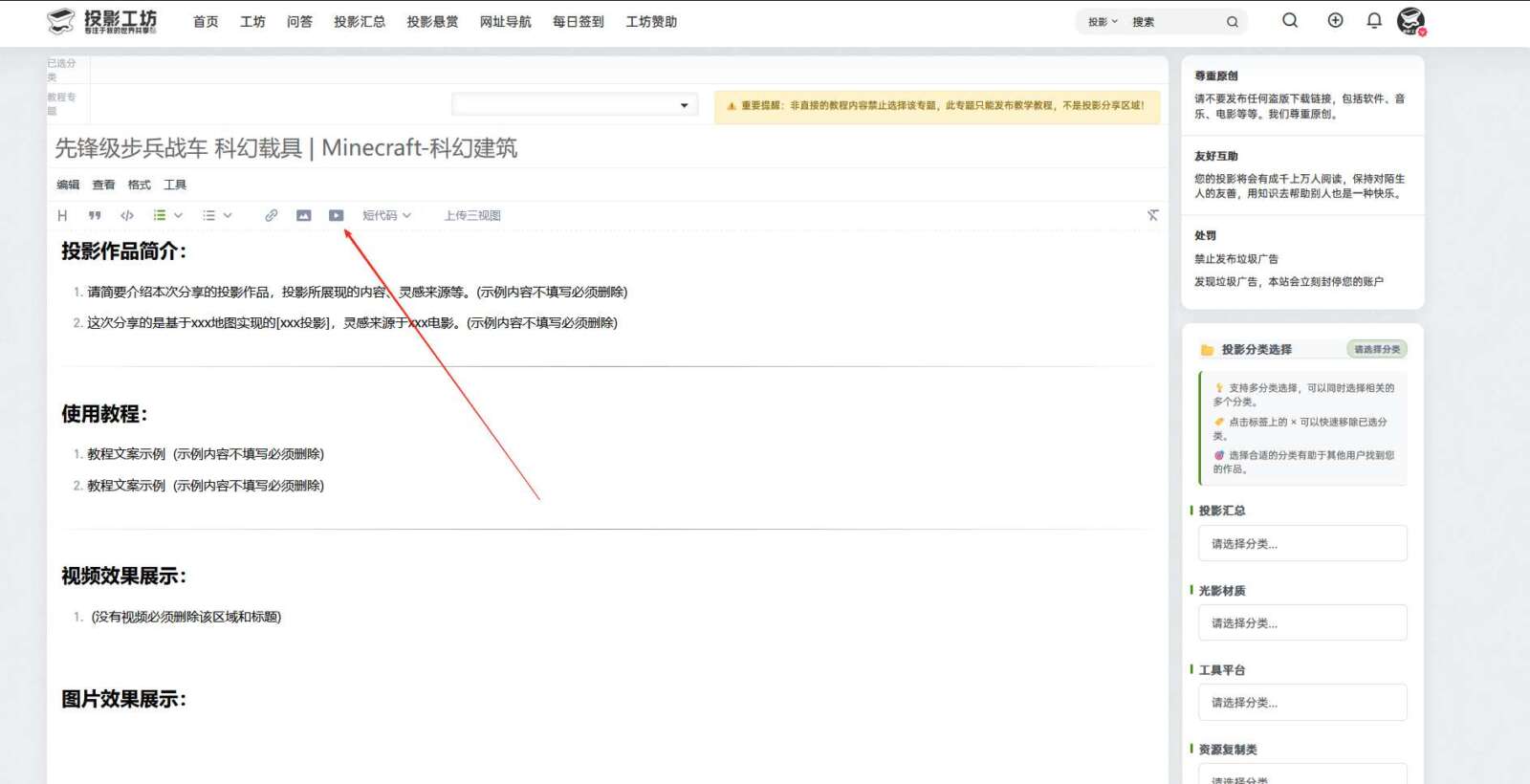Click the 请选择分类 green badge
This screenshot has width=1530, height=784.
pos(1377,349)
